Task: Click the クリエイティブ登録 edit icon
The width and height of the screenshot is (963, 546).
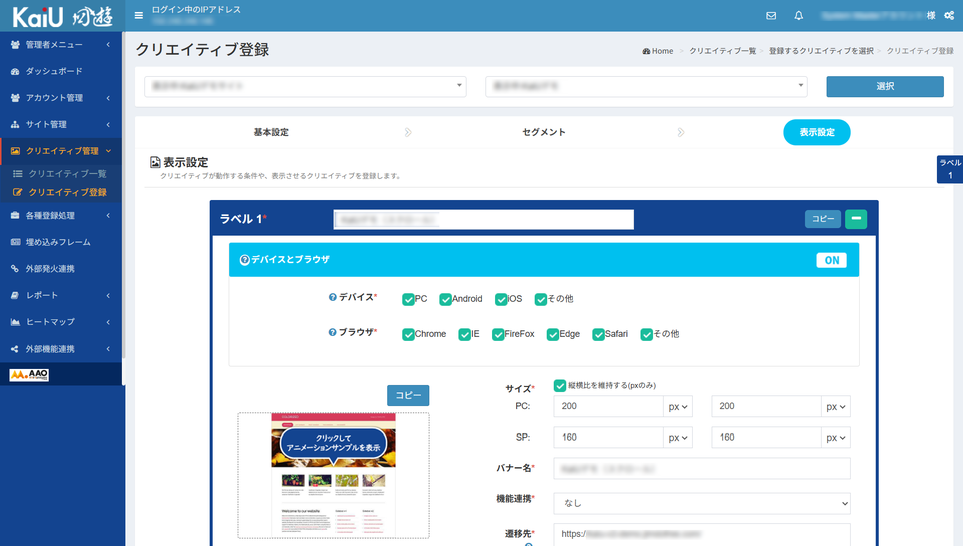Action: coord(18,192)
